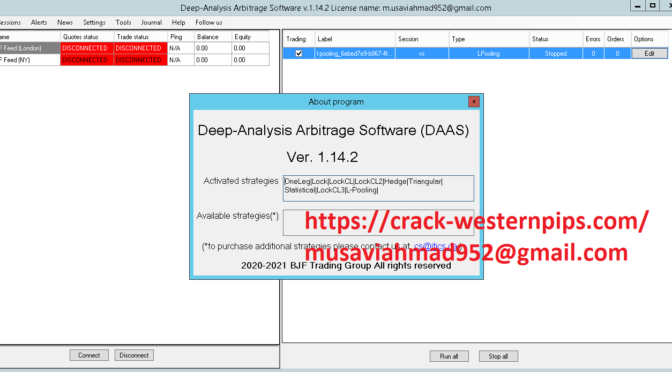
Task: Close the About program dialog
Action: [474, 102]
